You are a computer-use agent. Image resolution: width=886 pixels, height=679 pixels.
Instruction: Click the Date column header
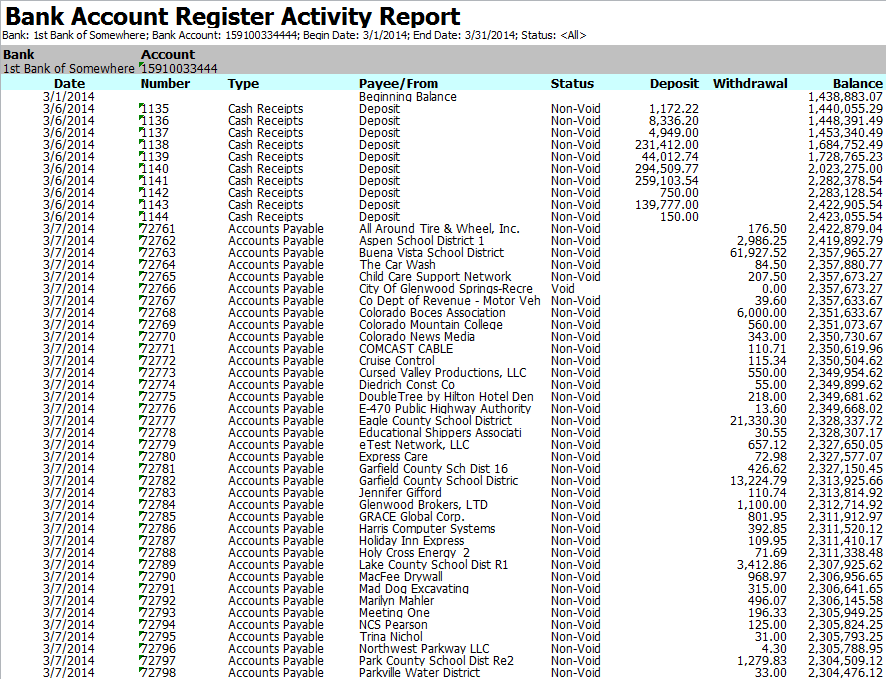point(70,84)
